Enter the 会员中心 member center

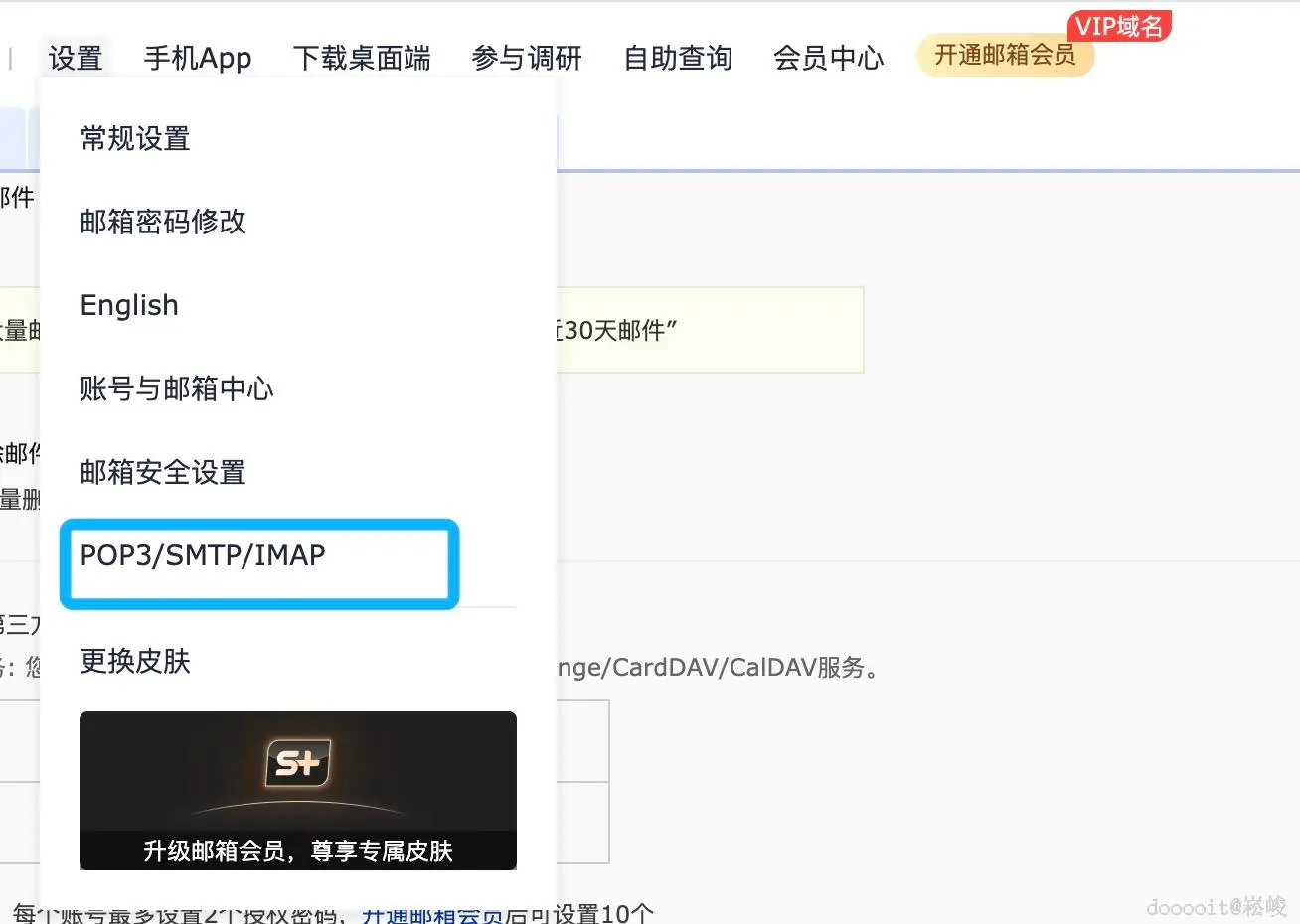[828, 58]
